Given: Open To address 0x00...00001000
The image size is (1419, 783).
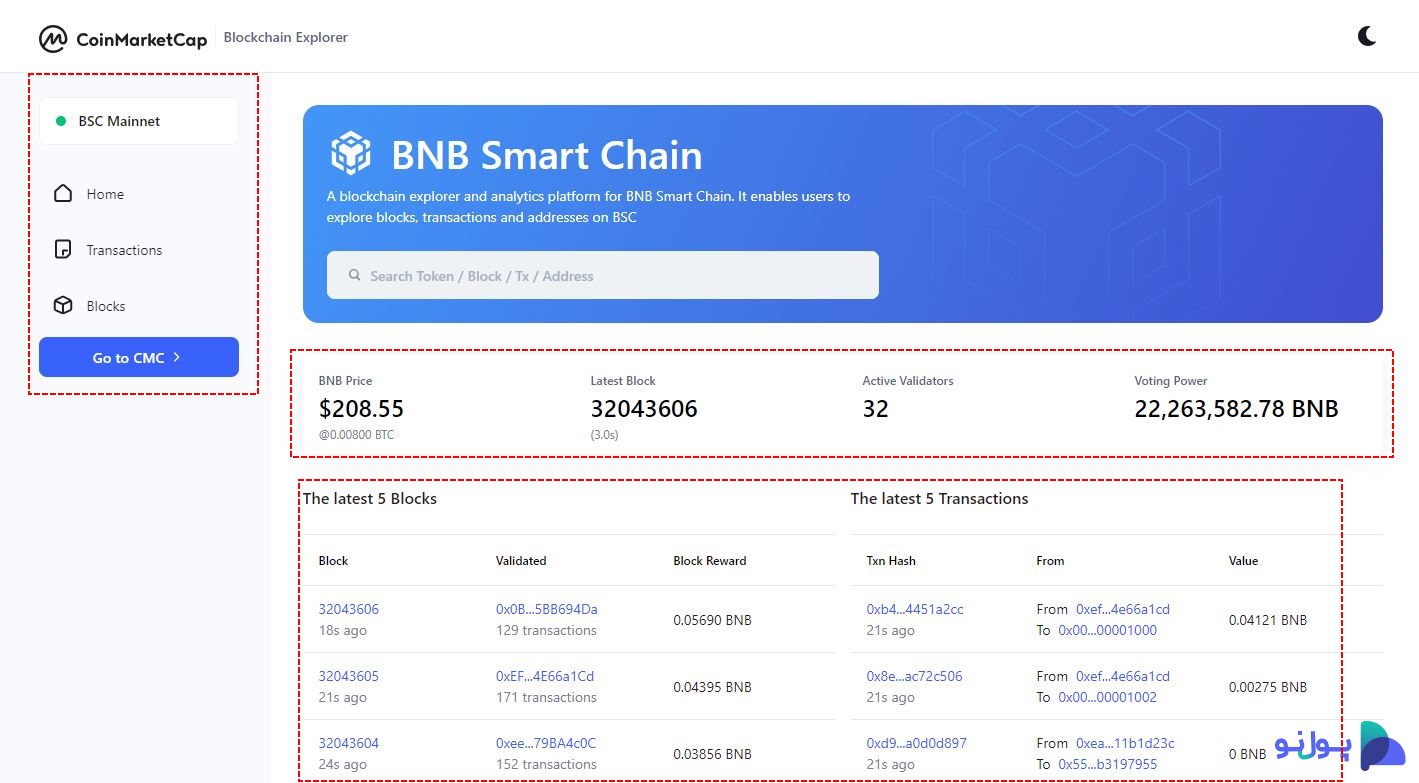Looking at the screenshot, I should (1108, 630).
